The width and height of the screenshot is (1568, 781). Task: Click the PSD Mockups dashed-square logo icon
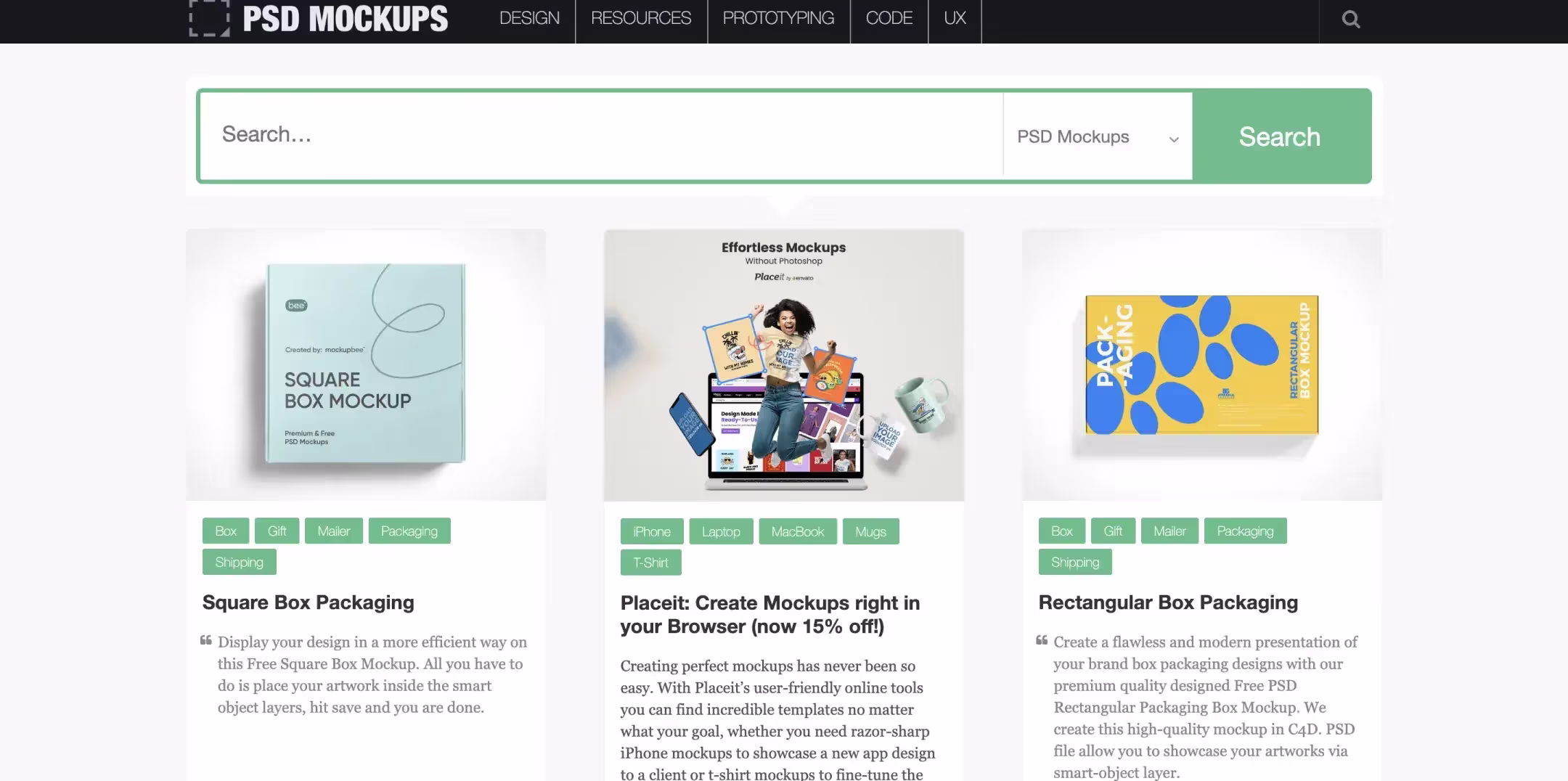pyautogui.click(x=209, y=17)
